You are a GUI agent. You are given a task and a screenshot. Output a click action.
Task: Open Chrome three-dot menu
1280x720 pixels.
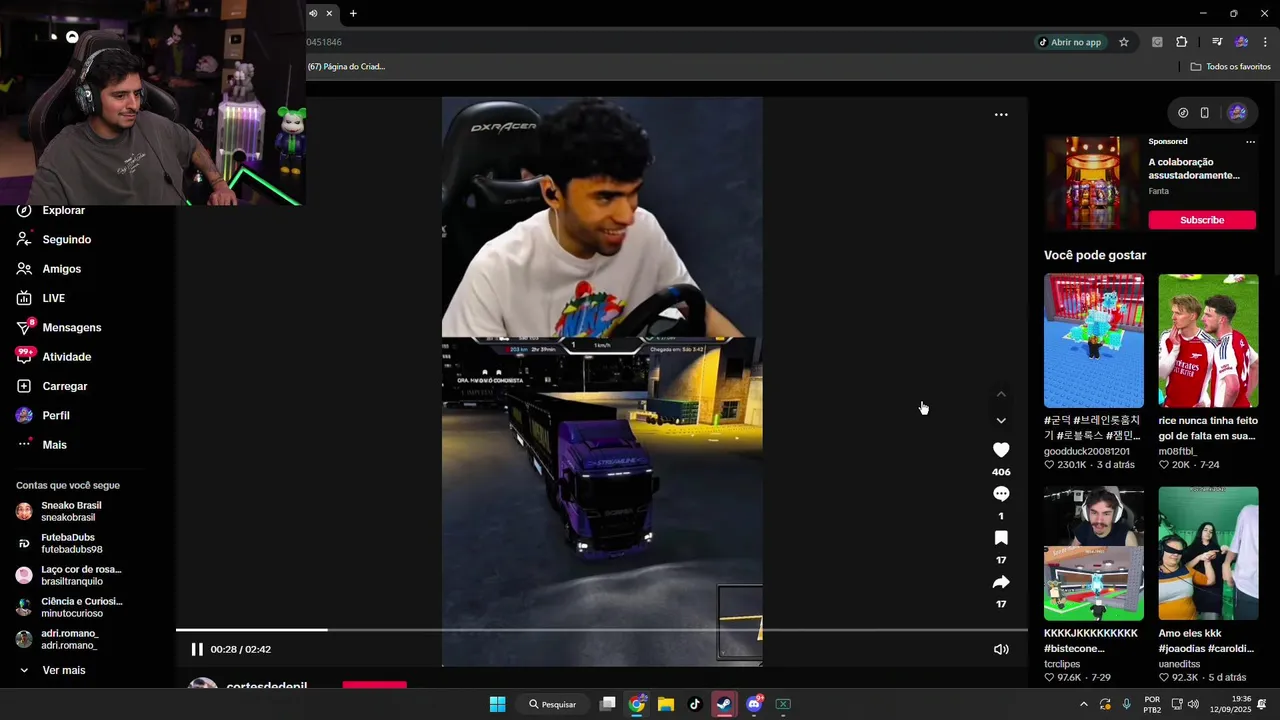coord(1265,42)
